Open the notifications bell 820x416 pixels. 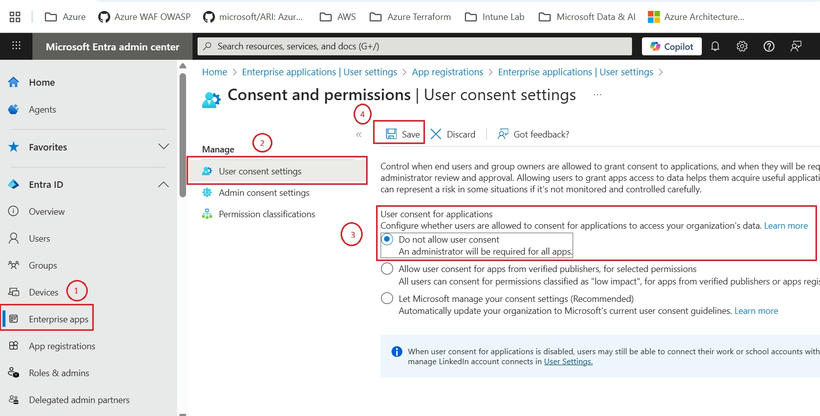point(715,47)
